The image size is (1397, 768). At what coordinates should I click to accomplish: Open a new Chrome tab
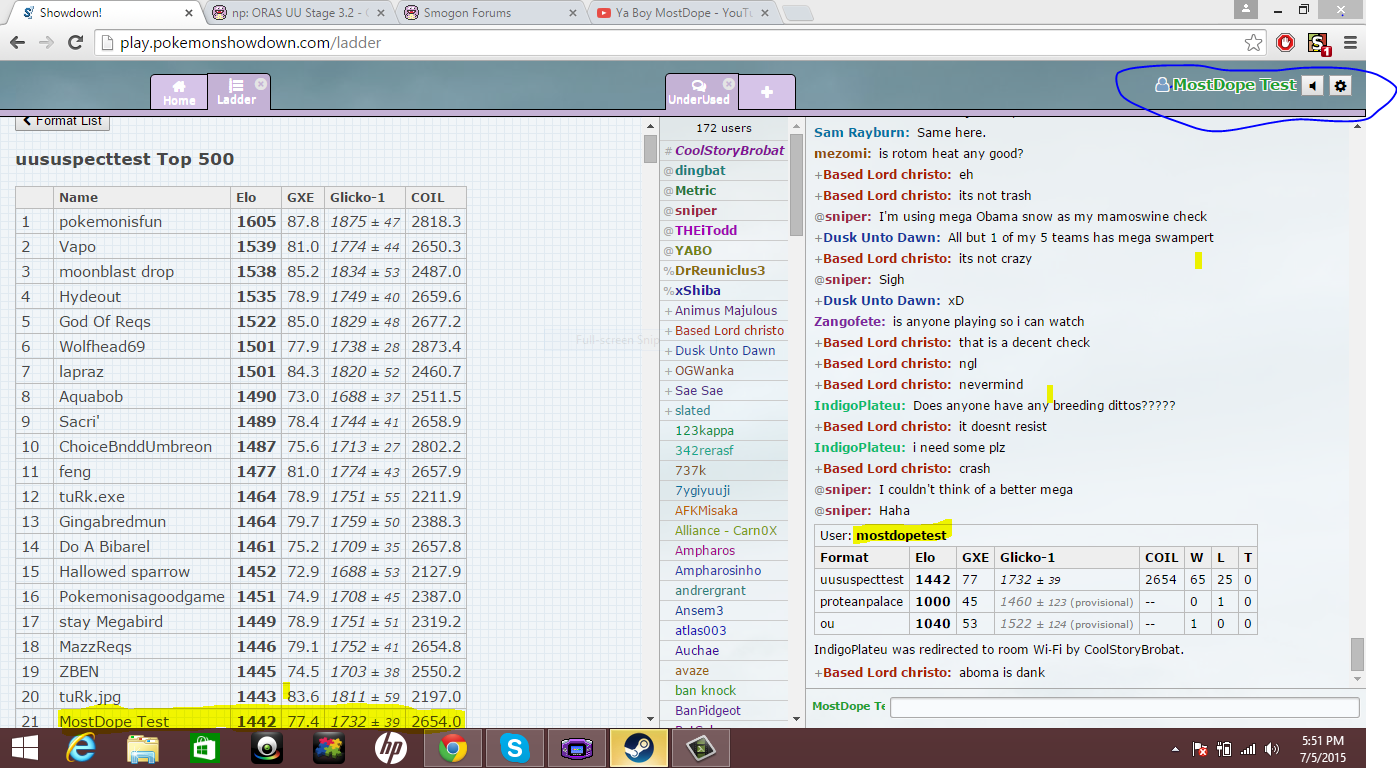797,13
